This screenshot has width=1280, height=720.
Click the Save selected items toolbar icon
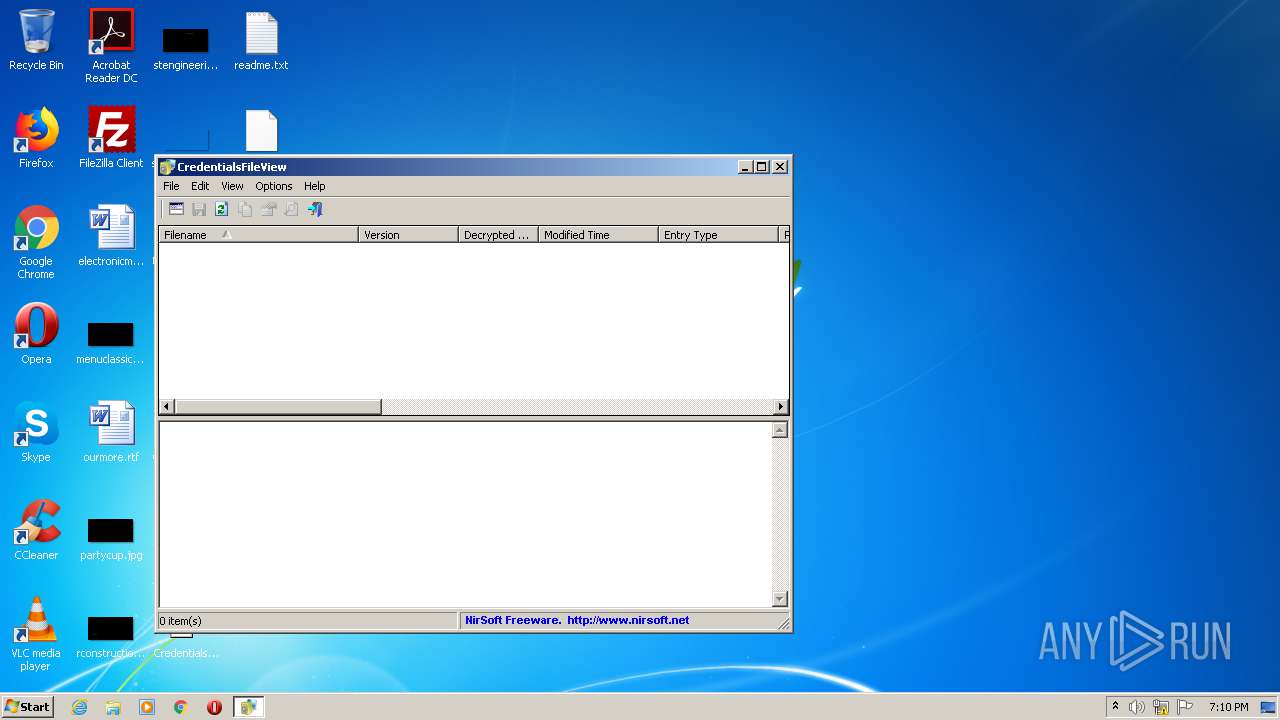tap(199, 209)
